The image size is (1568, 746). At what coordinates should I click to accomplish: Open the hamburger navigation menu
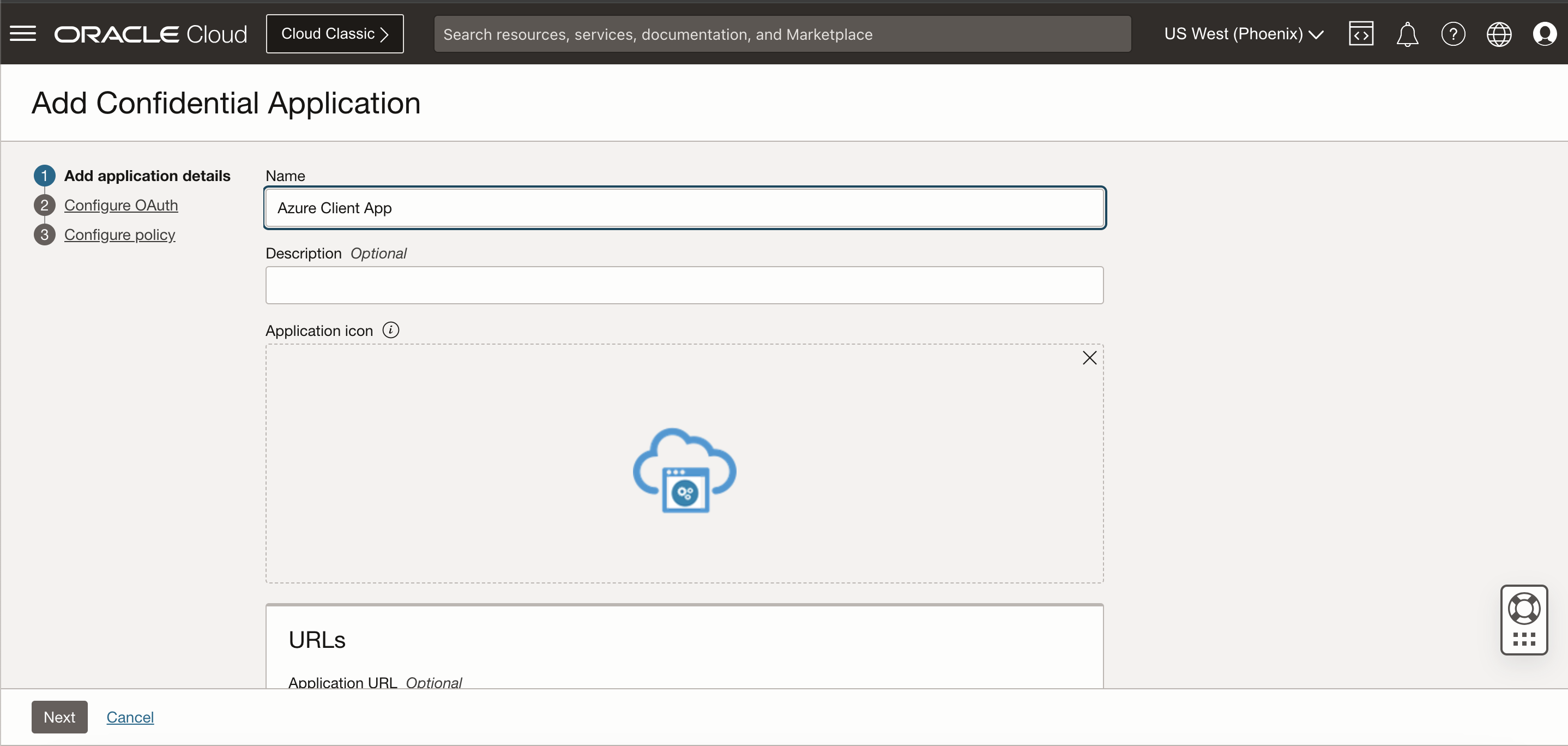[x=23, y=33]
